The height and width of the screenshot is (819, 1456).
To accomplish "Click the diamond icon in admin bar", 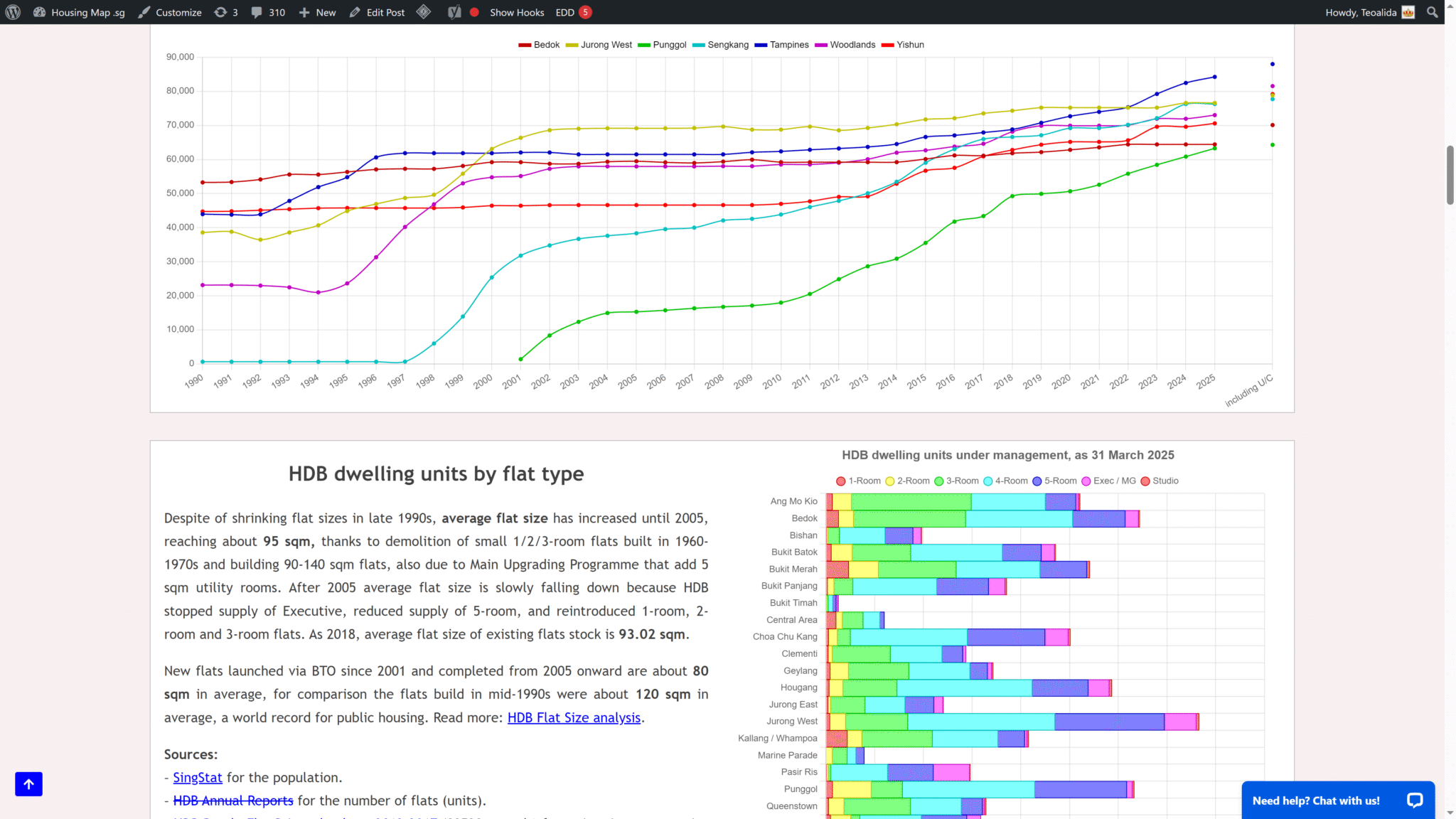I will click(424, 12).
